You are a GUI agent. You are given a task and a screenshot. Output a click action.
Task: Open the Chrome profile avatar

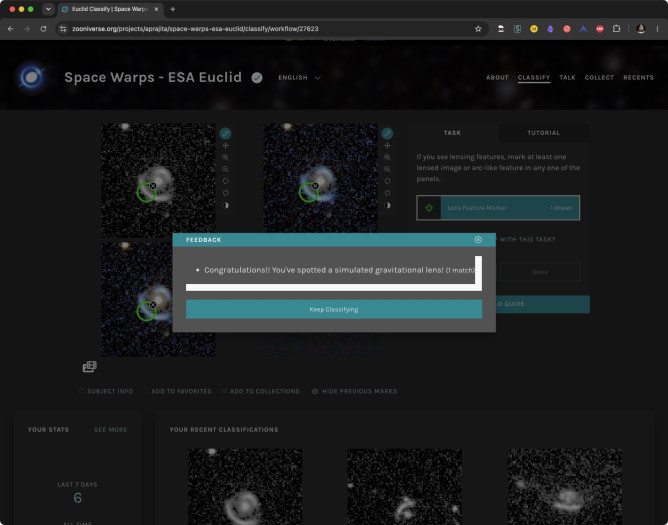point(641,29)
